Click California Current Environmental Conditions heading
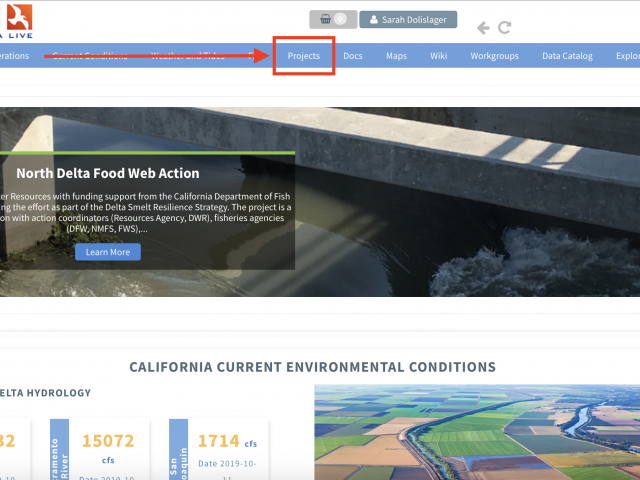 [313, 367]
